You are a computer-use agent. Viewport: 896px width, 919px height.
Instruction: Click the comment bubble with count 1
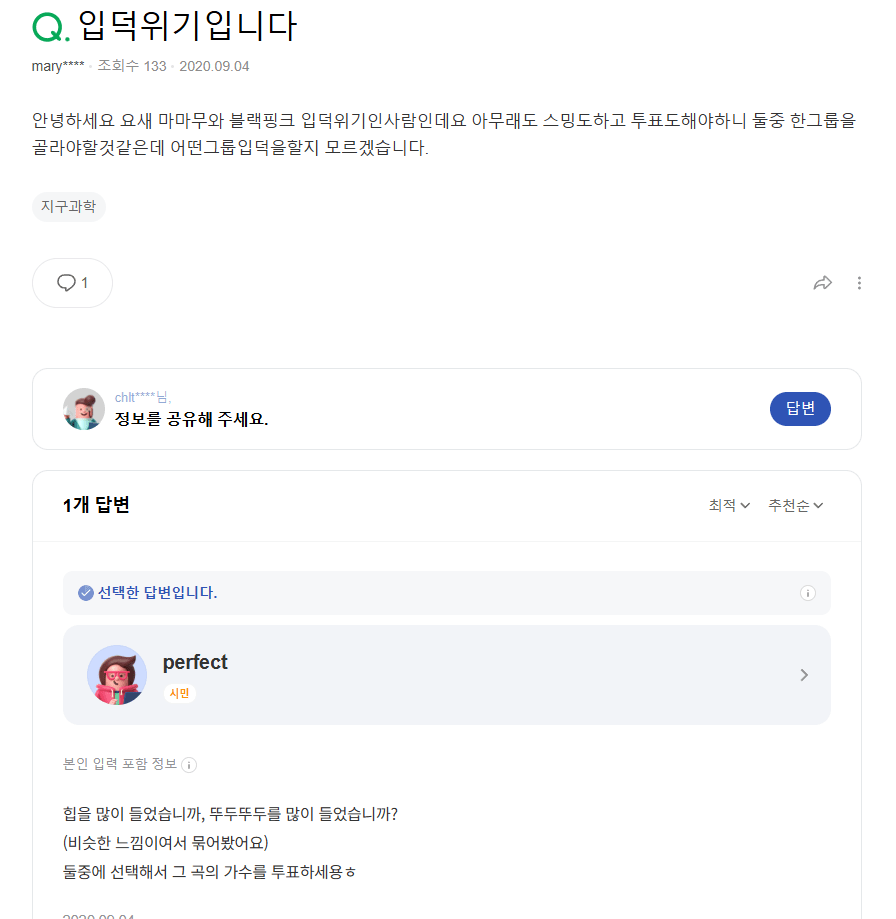click(72, 283)
